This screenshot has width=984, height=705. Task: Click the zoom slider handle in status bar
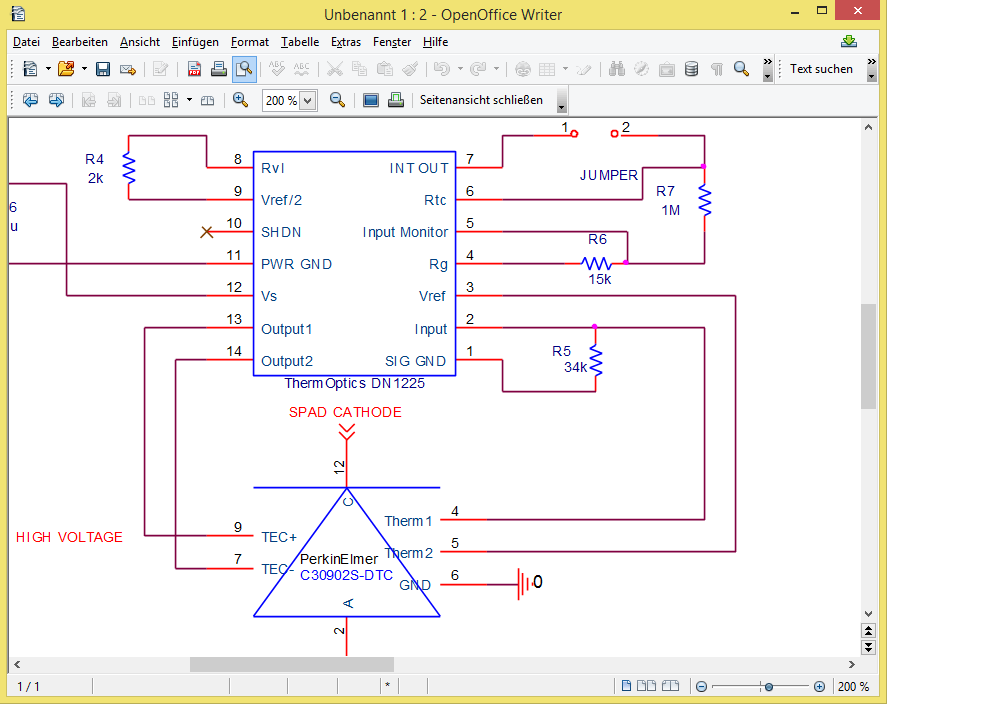pyautogui.click(x=768, y=687)
